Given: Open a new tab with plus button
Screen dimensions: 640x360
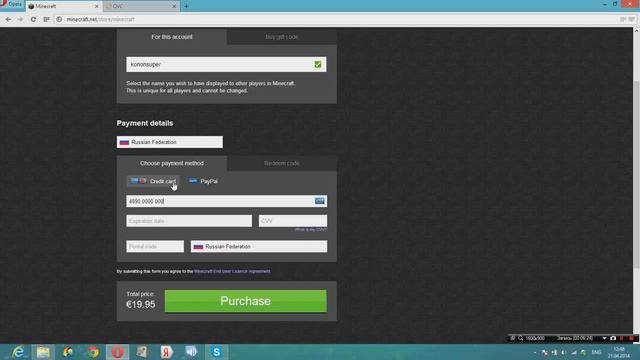Looking at the screenshot, I should (x=186, y=6).
